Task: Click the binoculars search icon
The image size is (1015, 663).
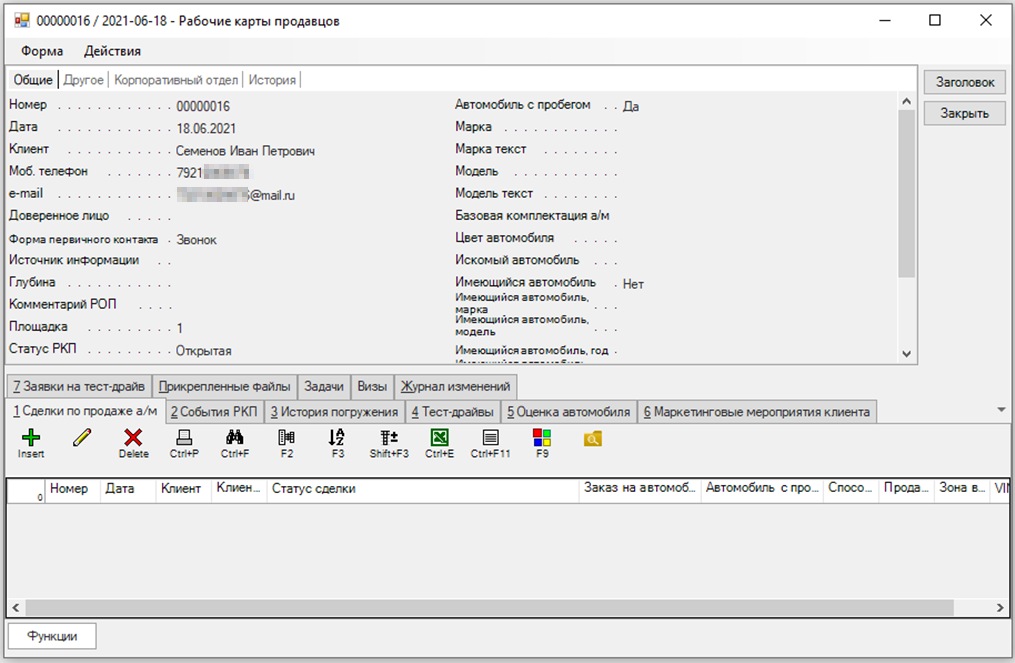Action: (235, 437)
